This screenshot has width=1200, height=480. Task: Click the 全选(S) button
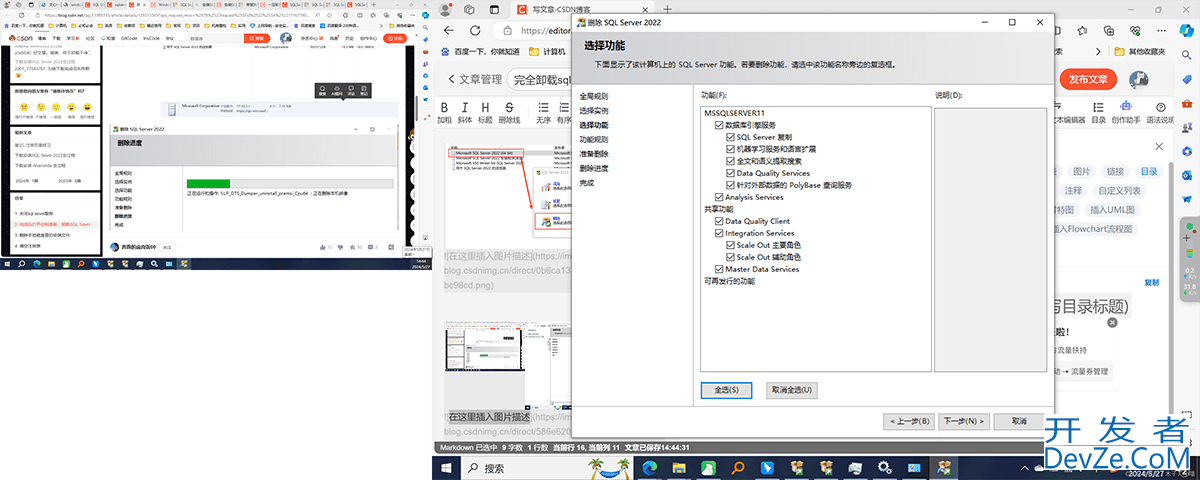[726, 390]
